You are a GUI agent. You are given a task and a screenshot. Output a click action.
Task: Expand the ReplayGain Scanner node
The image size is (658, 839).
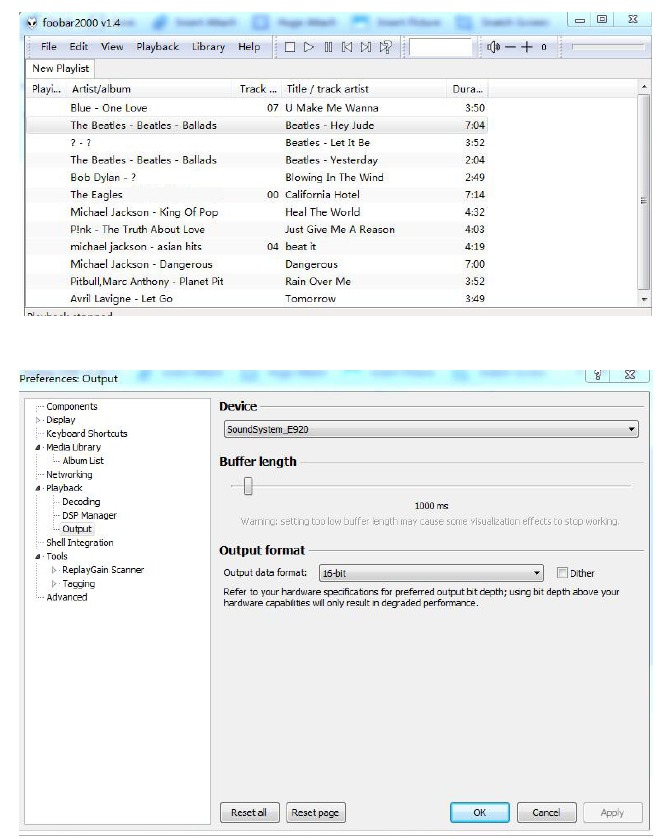[54, 570]
